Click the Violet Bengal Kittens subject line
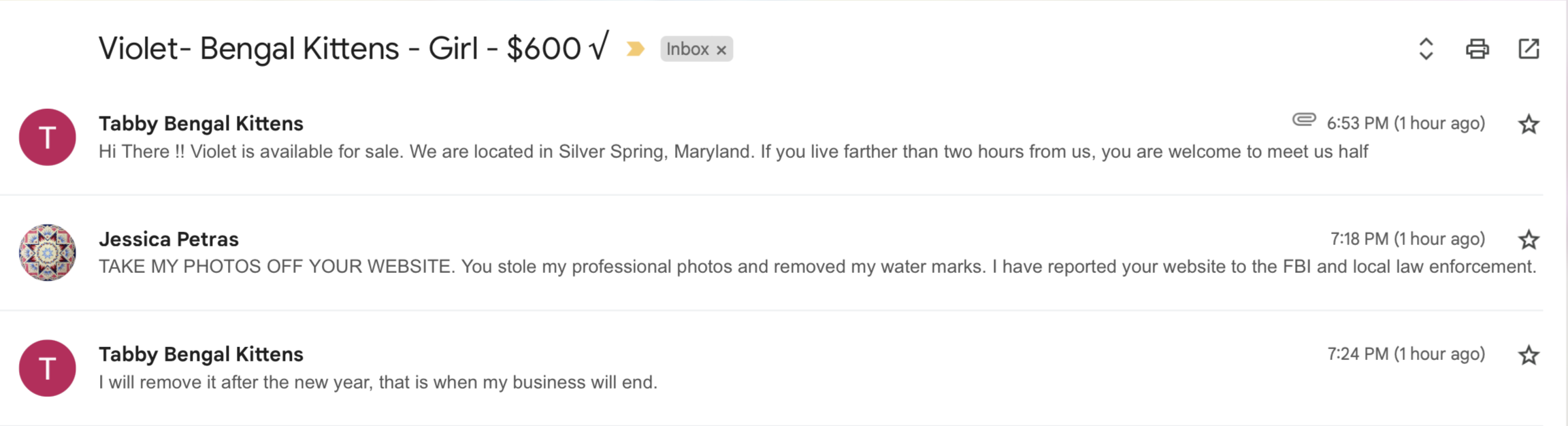Image resolution: width=1568 pixels, height=426 pixels. coord(353,48)
